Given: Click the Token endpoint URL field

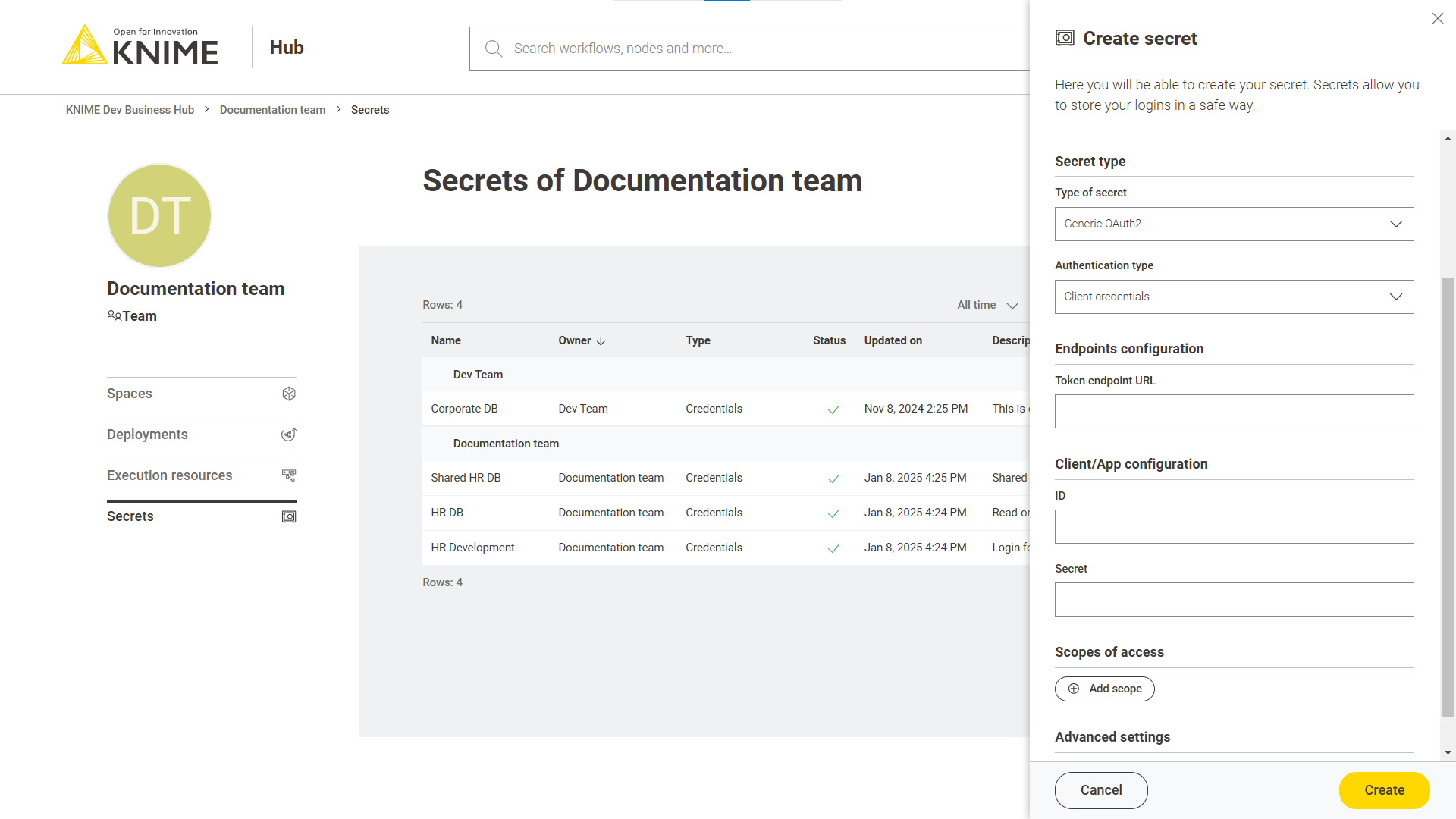Looking at the screenshot, I should coord(1234,411).
